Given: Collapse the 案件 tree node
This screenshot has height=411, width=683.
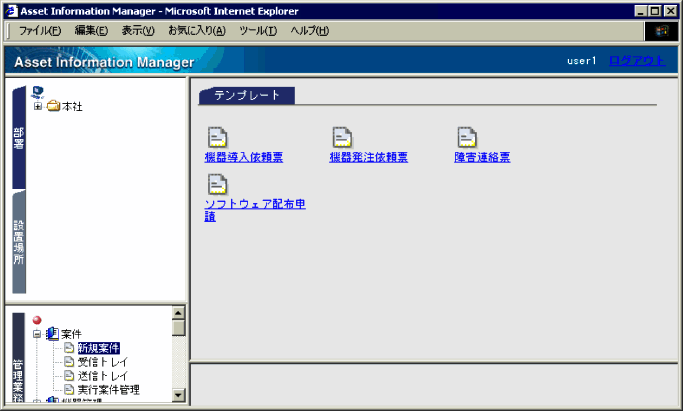Looking at the screenshot, I should coord(37,334).
